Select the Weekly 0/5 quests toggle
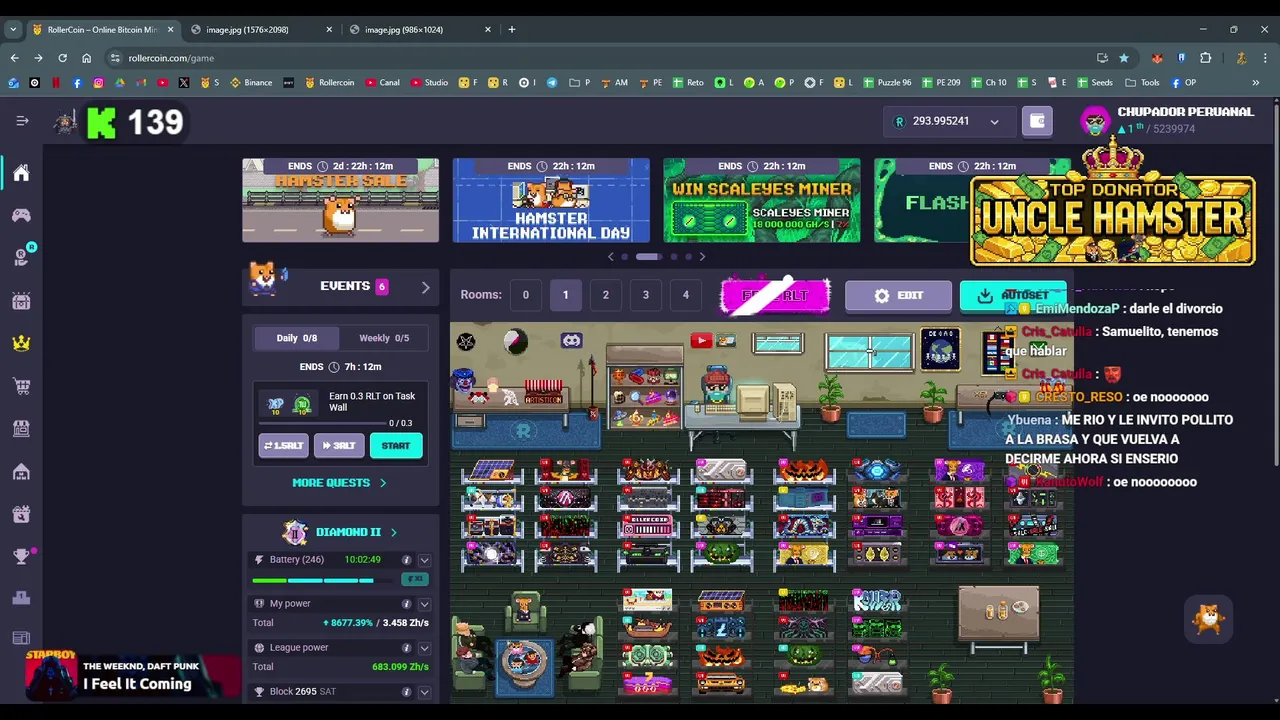 pyautogui.click(x=384, y=338)
